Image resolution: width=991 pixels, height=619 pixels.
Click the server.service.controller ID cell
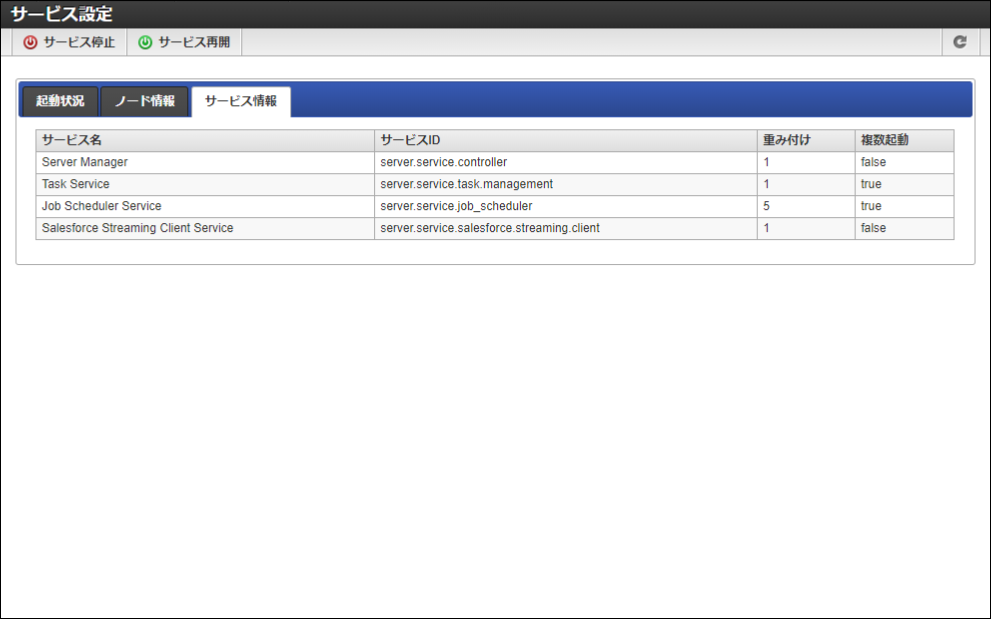click(x=566, y=162)
